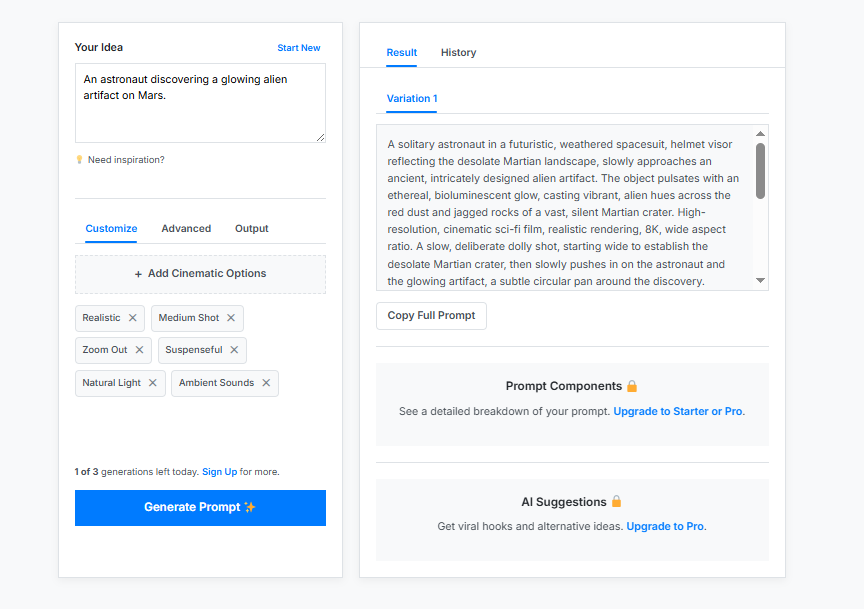Open the Upgrade to Starter or Pro link
Image resolution: width=864 pixels, height=609 pixels.
pos(678,411)
